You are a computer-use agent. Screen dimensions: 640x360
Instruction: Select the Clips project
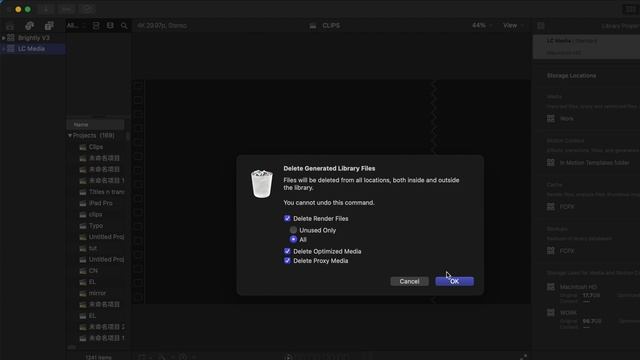pos(96,147)
